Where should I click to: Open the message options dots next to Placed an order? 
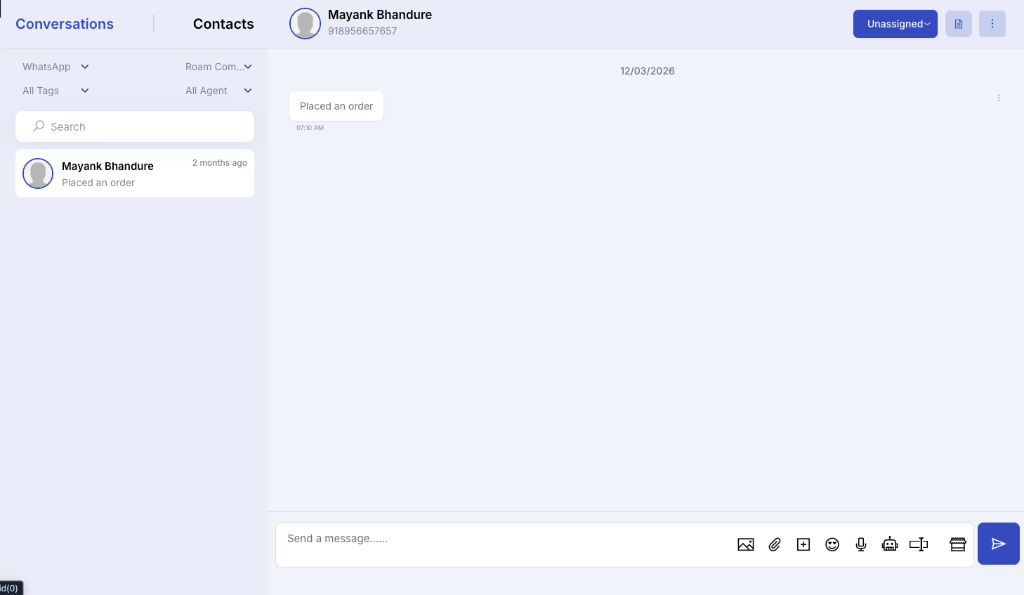[x=999, y=98]
